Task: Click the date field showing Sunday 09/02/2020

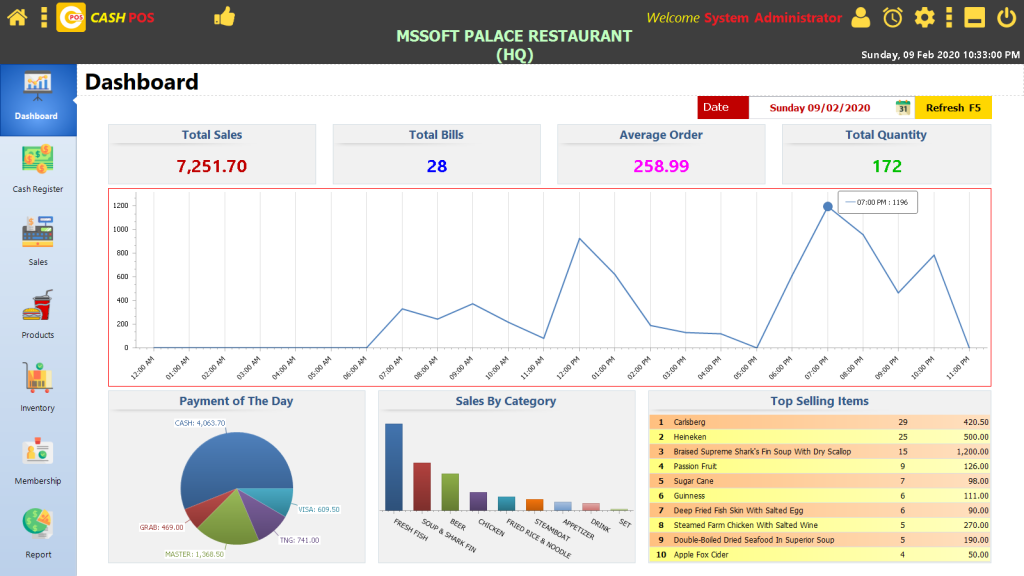Action: tap(819, 108)
